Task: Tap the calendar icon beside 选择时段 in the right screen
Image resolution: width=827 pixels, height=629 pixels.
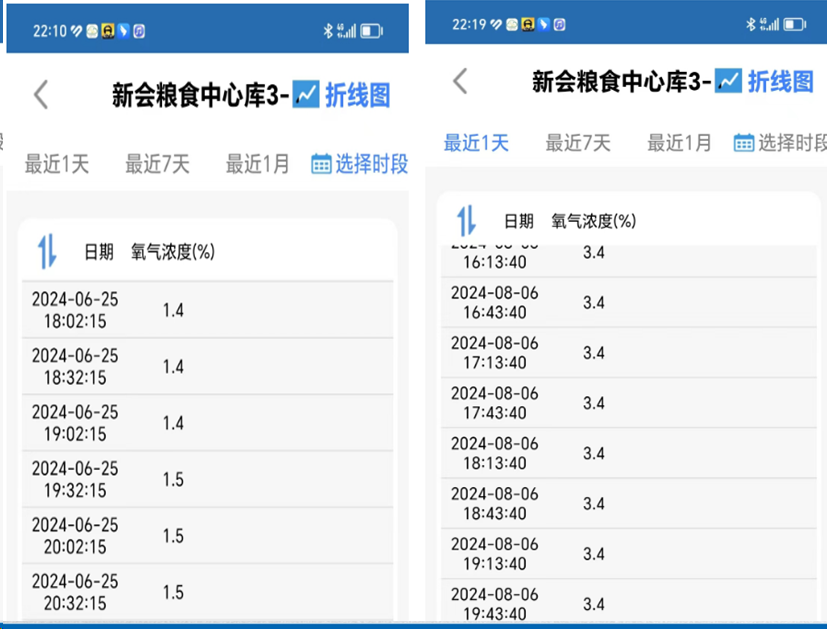Action: (743, 143)
